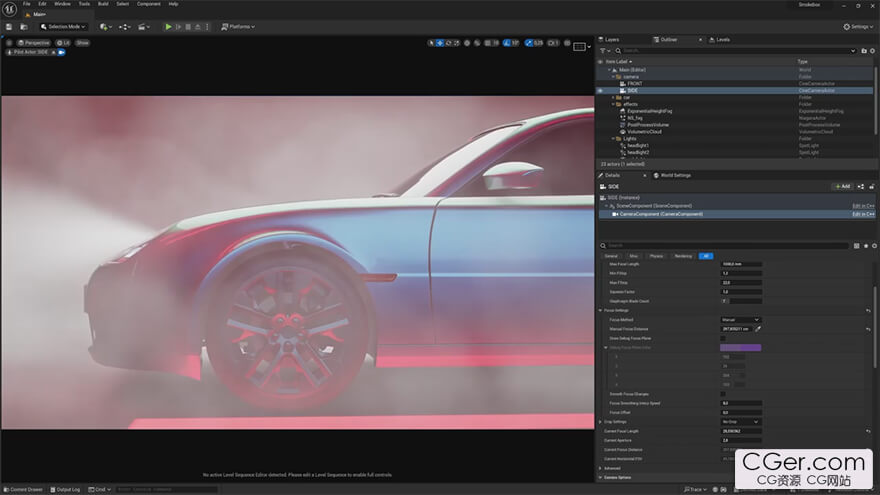The width and height of the screenshot is (880, 495).
Task: Start Play in Editor with the green play button
Action: [168, 26]
